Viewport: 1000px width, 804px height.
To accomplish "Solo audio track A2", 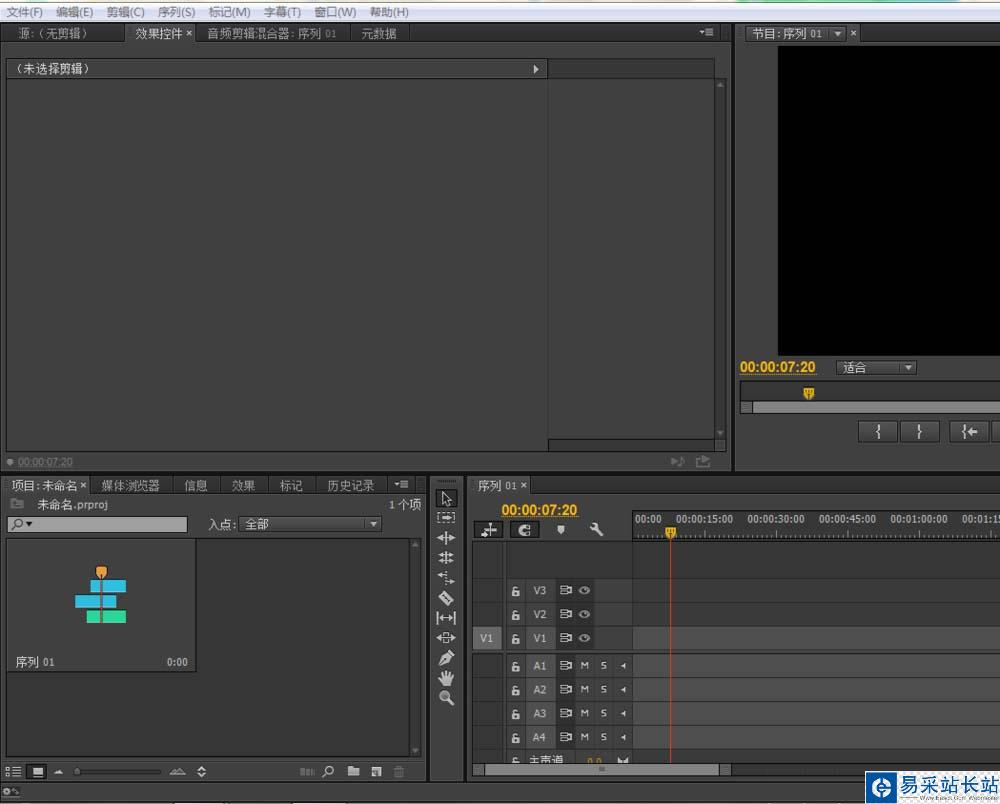I will [x=604, y=690].
